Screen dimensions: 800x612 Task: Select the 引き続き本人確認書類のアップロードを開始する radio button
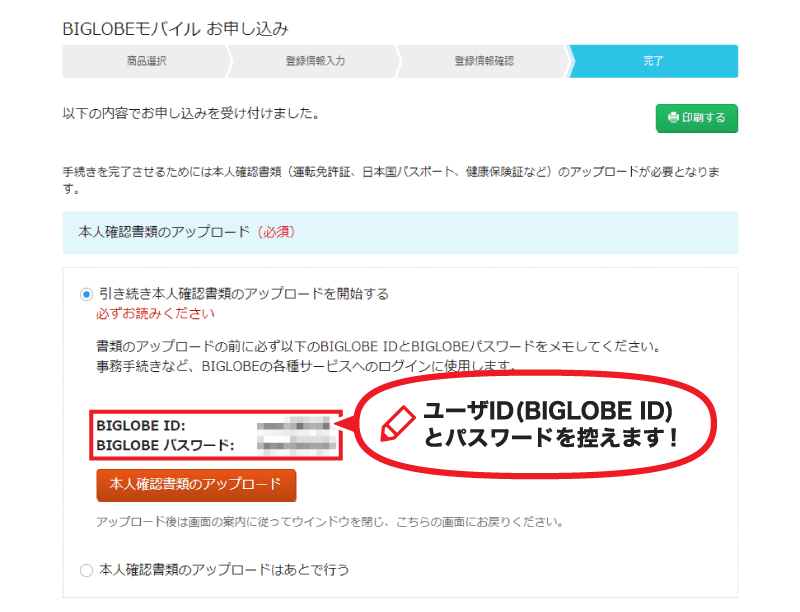coord(86,294)
